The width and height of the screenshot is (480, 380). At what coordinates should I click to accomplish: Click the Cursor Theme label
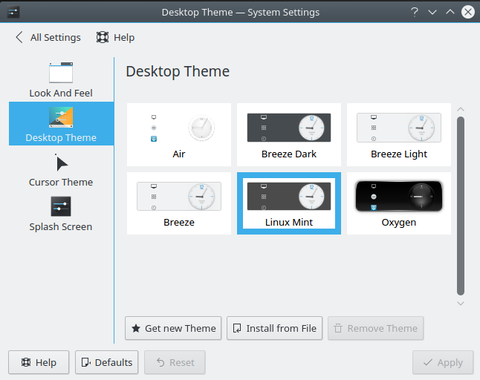(61, 182)
